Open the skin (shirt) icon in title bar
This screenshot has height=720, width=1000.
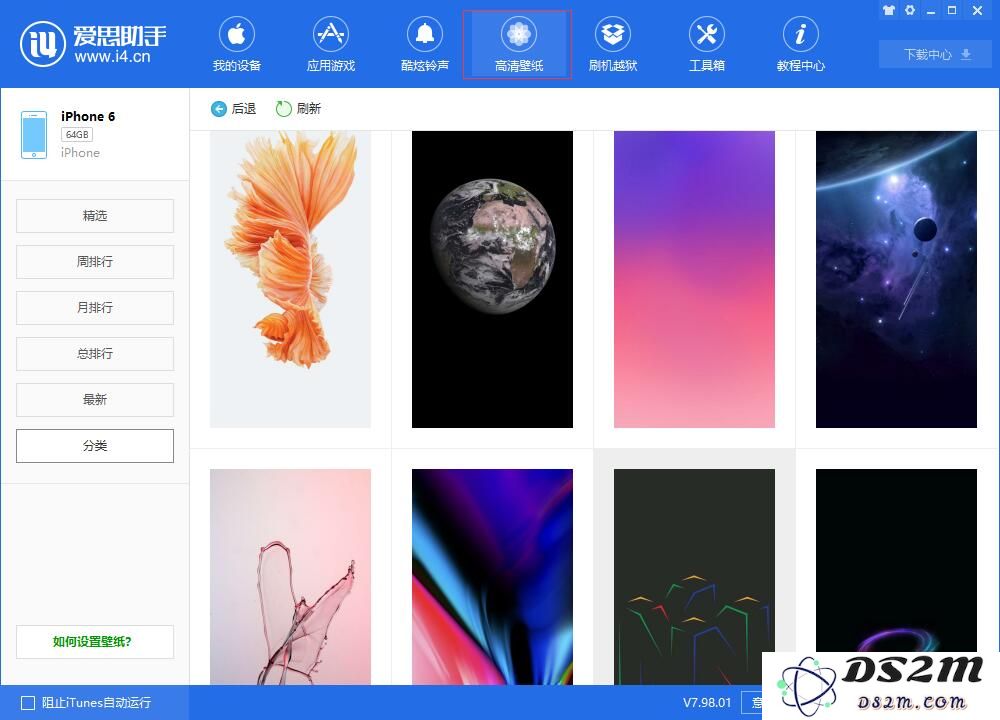pyautogui.click(x=889, y=10)
